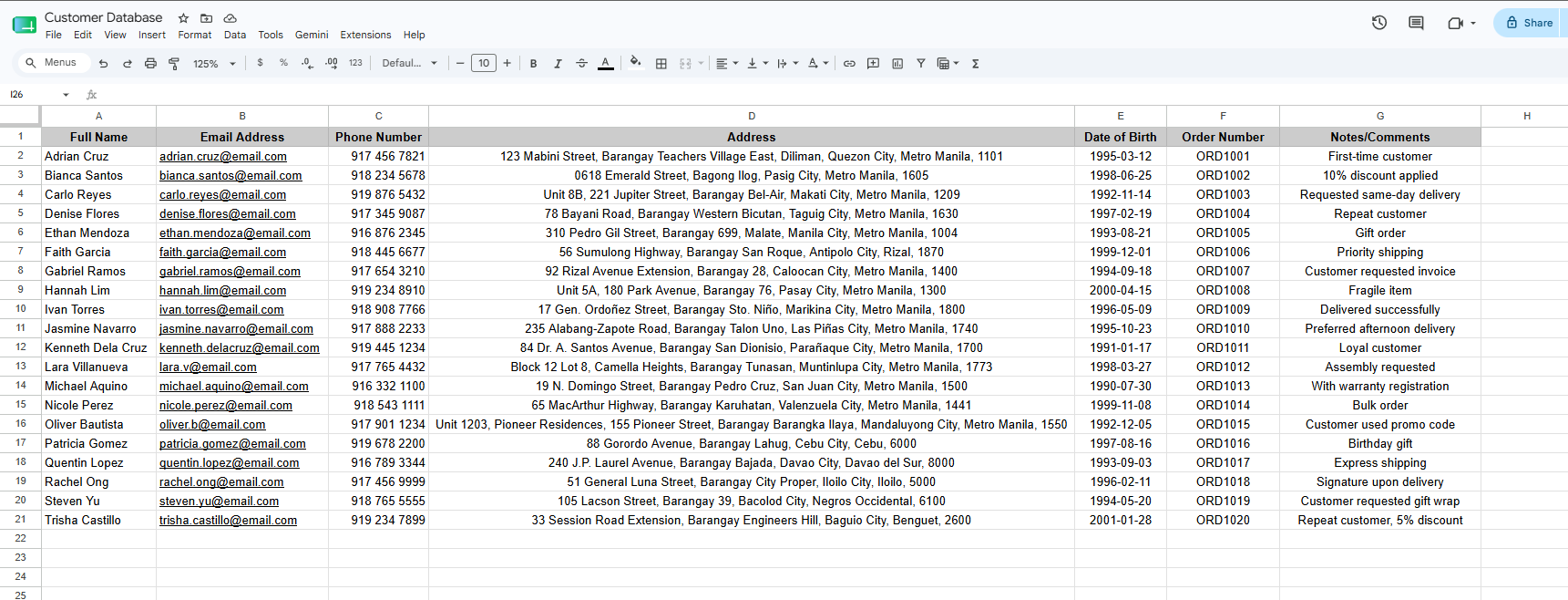This screenshot has height=600, width=1568.
Task: Click the functions sigma icon
Action: tap(976, 64)
